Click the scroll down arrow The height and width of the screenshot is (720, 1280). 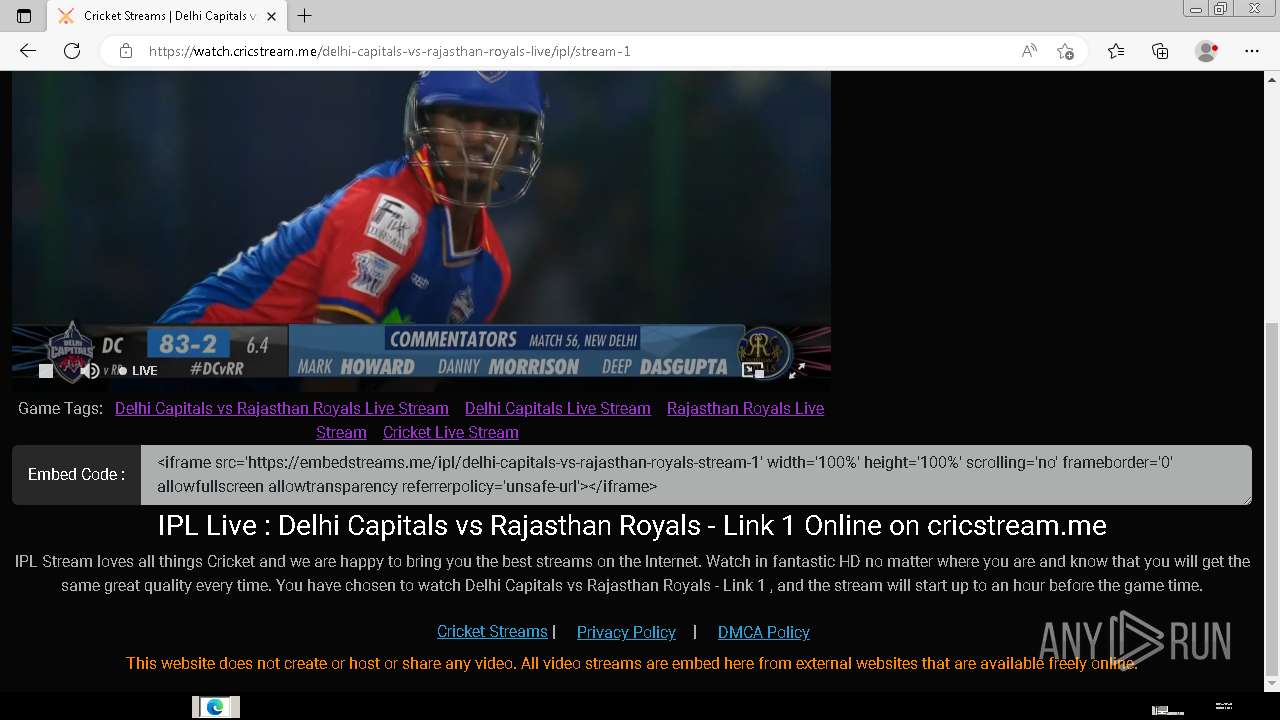(1272, 684)
